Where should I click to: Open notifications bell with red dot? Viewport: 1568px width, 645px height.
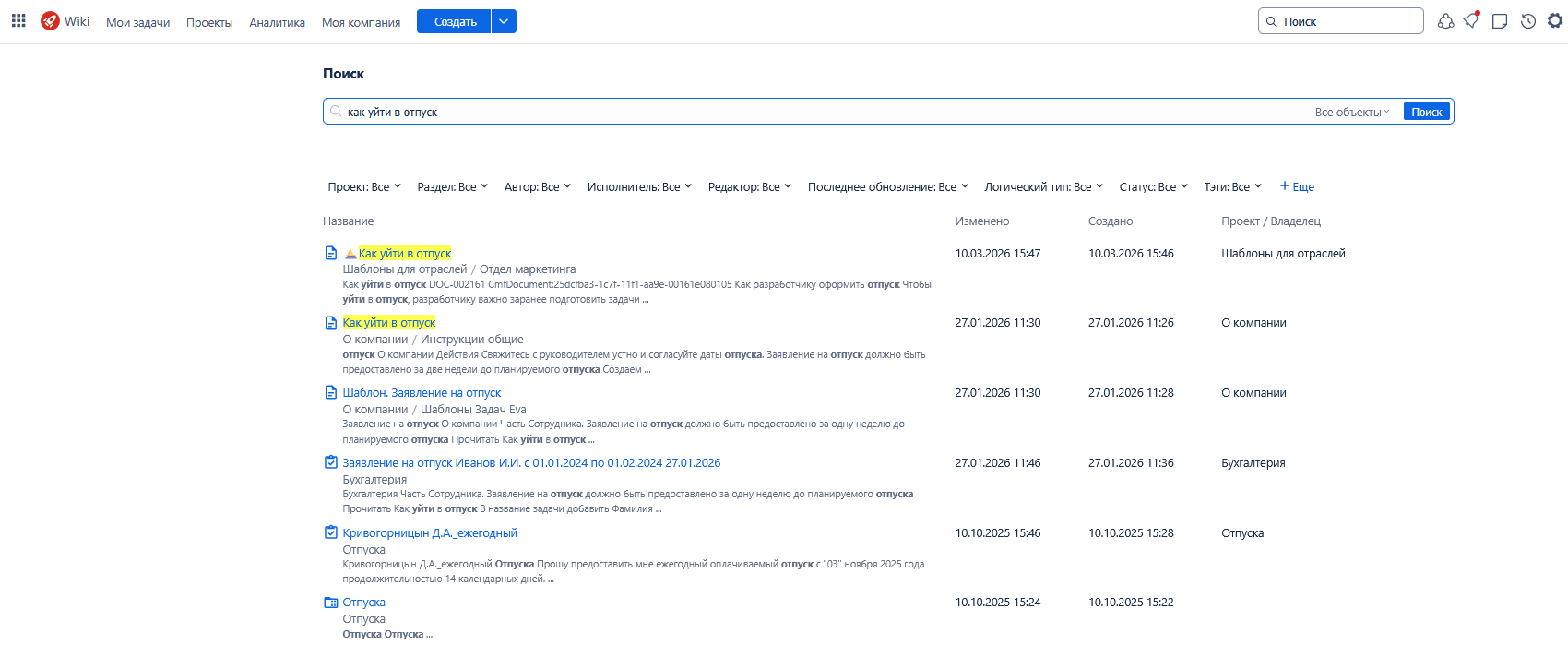coord(1471,21)
